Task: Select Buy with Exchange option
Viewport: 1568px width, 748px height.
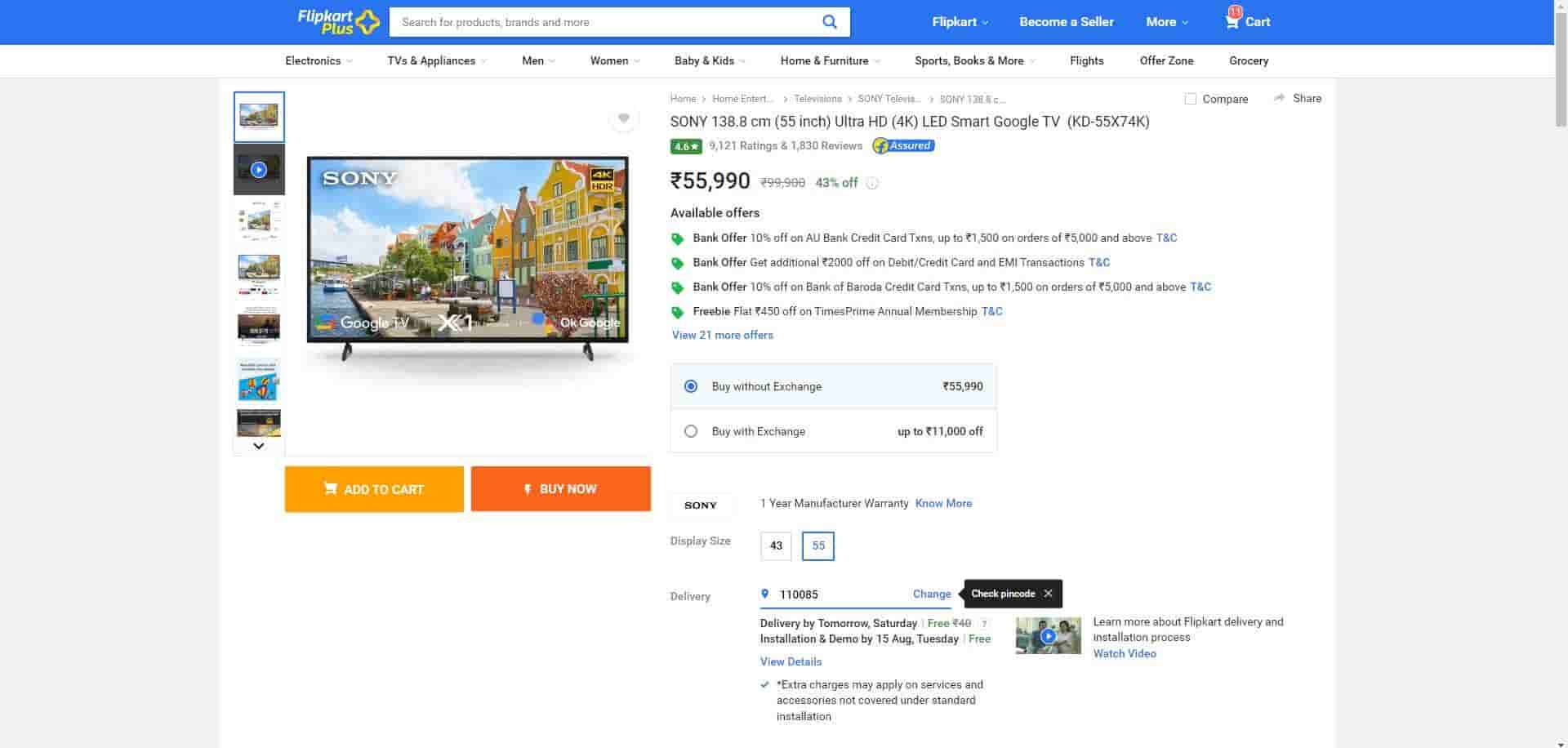Action: (x=691, y=431)
